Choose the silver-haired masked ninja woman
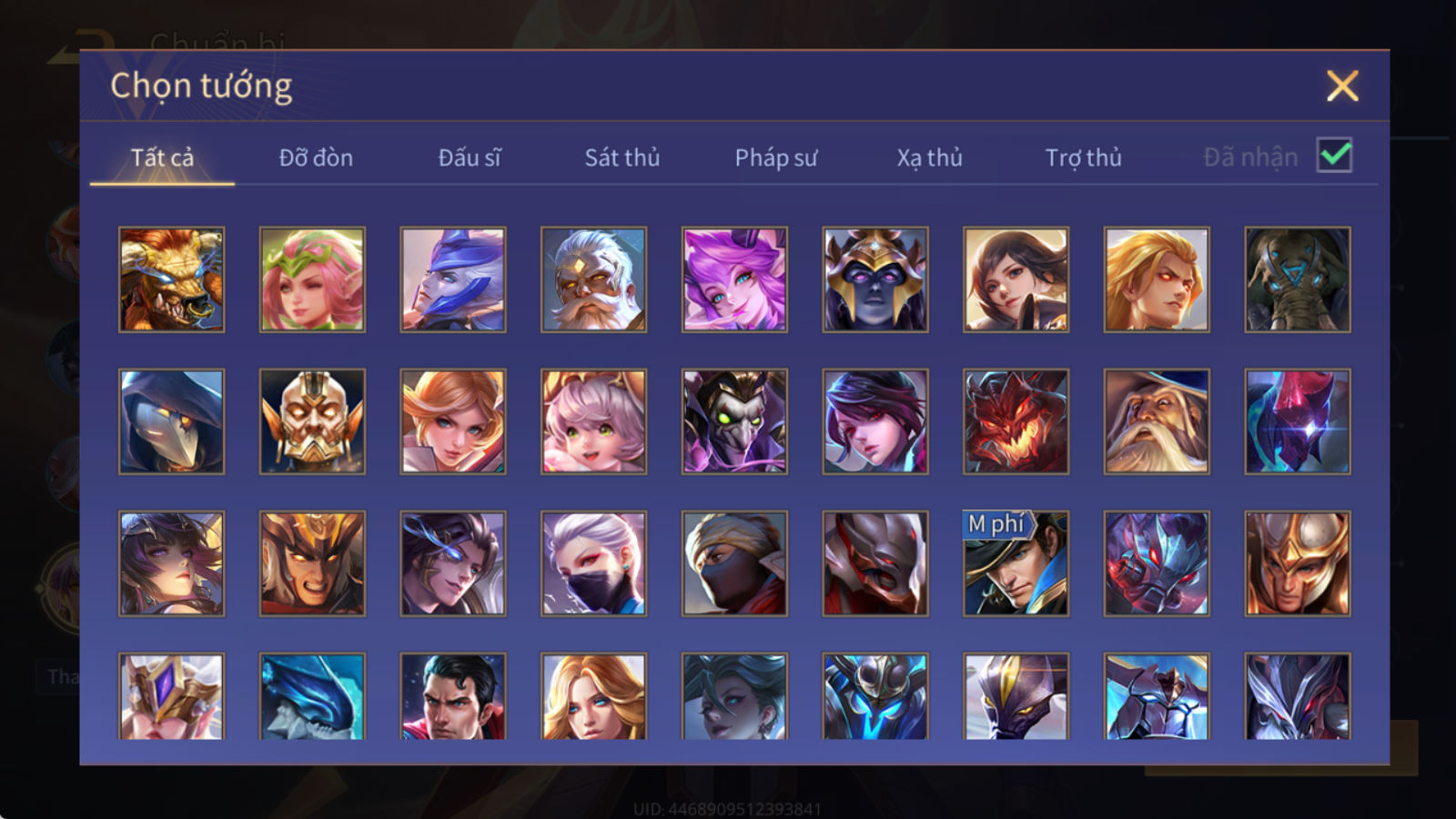The width and height of the screenshot is (1456, 819). coord(593,563)
